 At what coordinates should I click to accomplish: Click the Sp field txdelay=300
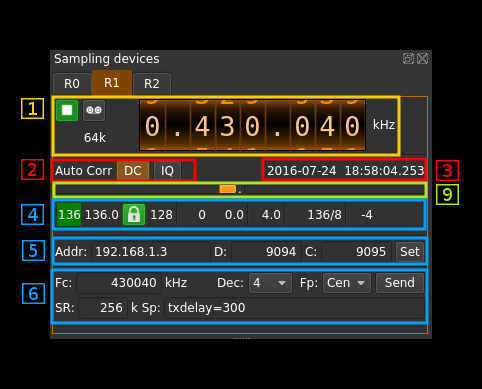(x=294, y=308)
